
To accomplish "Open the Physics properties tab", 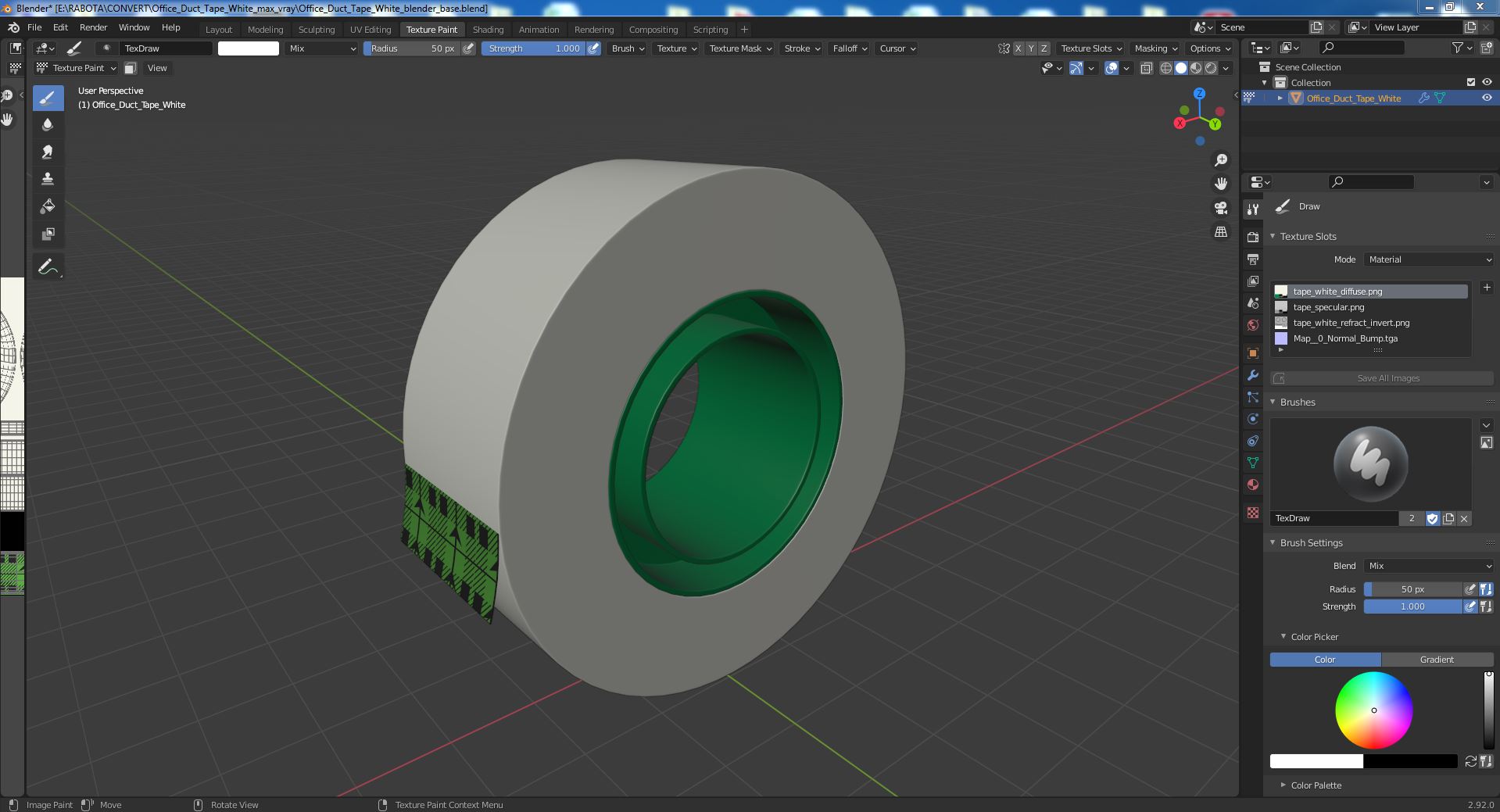I will coord(1253,419).
